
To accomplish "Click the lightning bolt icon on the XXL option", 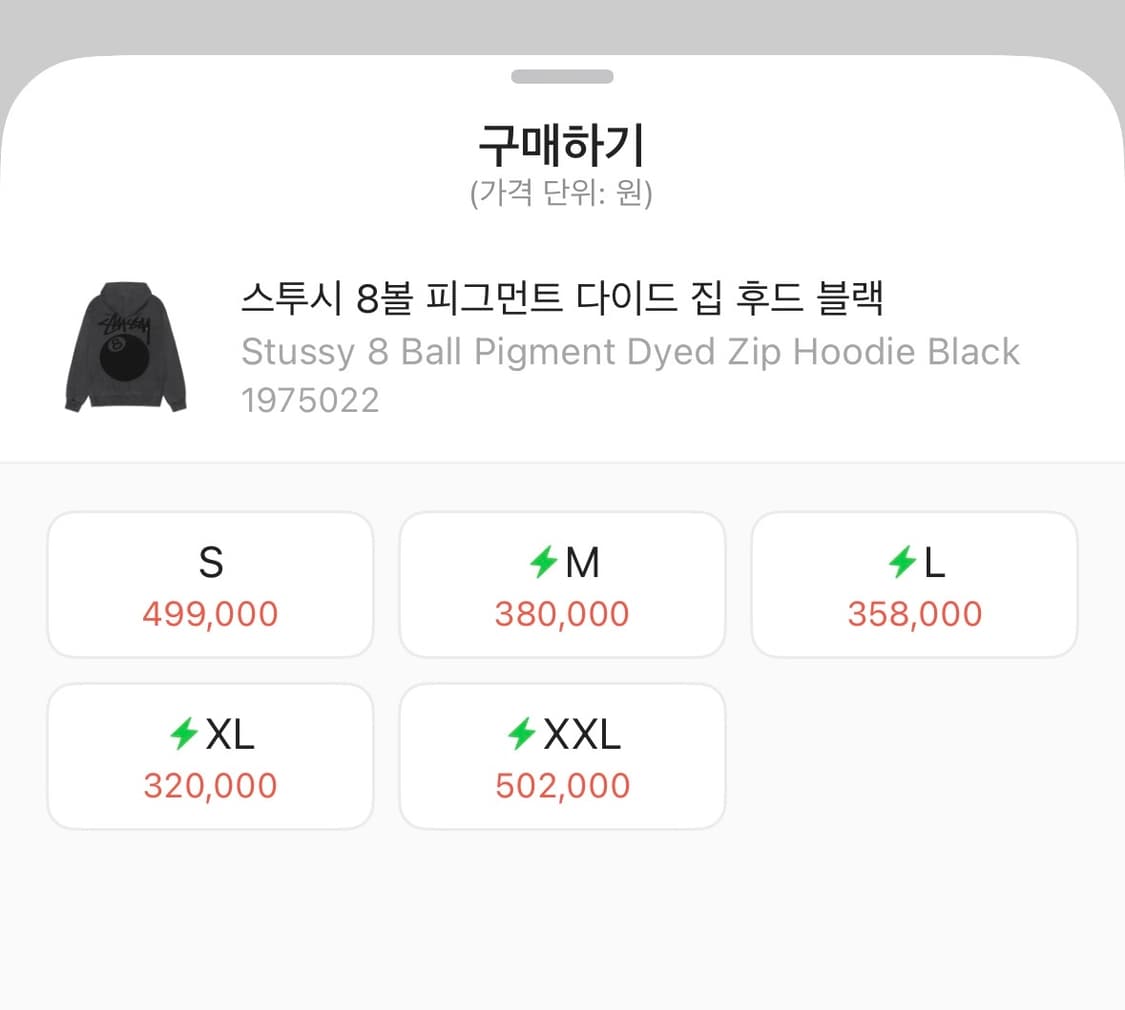I will [x=523, y=734].
